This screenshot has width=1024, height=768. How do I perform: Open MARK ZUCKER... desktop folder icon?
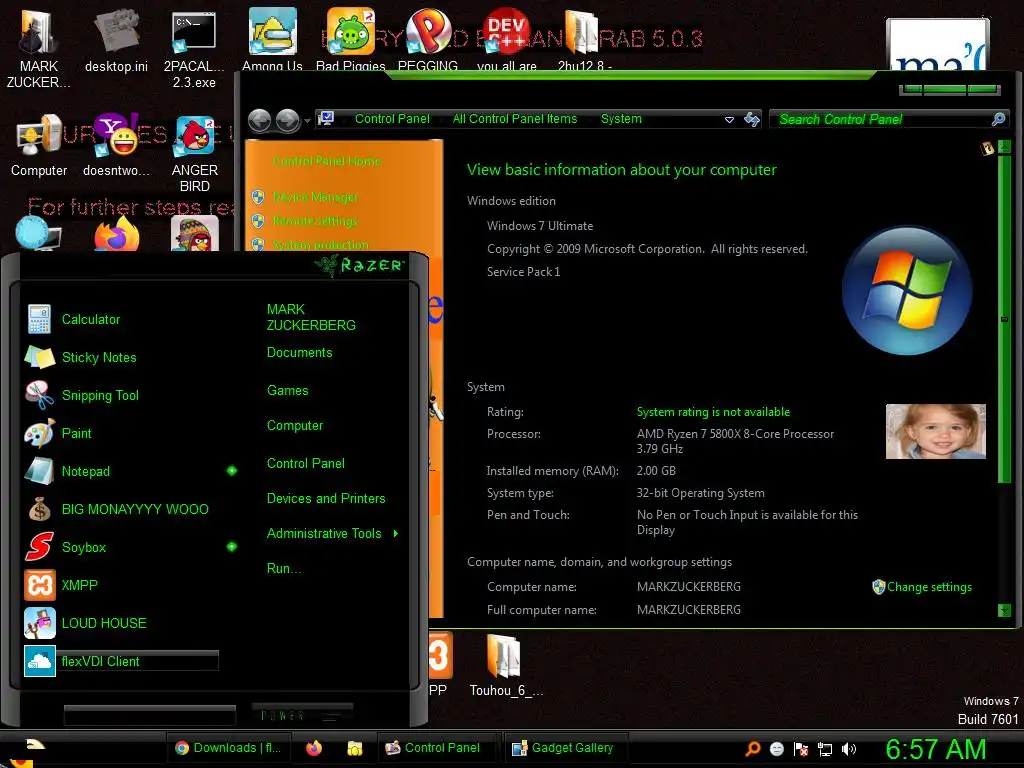[x=38, y=49]
